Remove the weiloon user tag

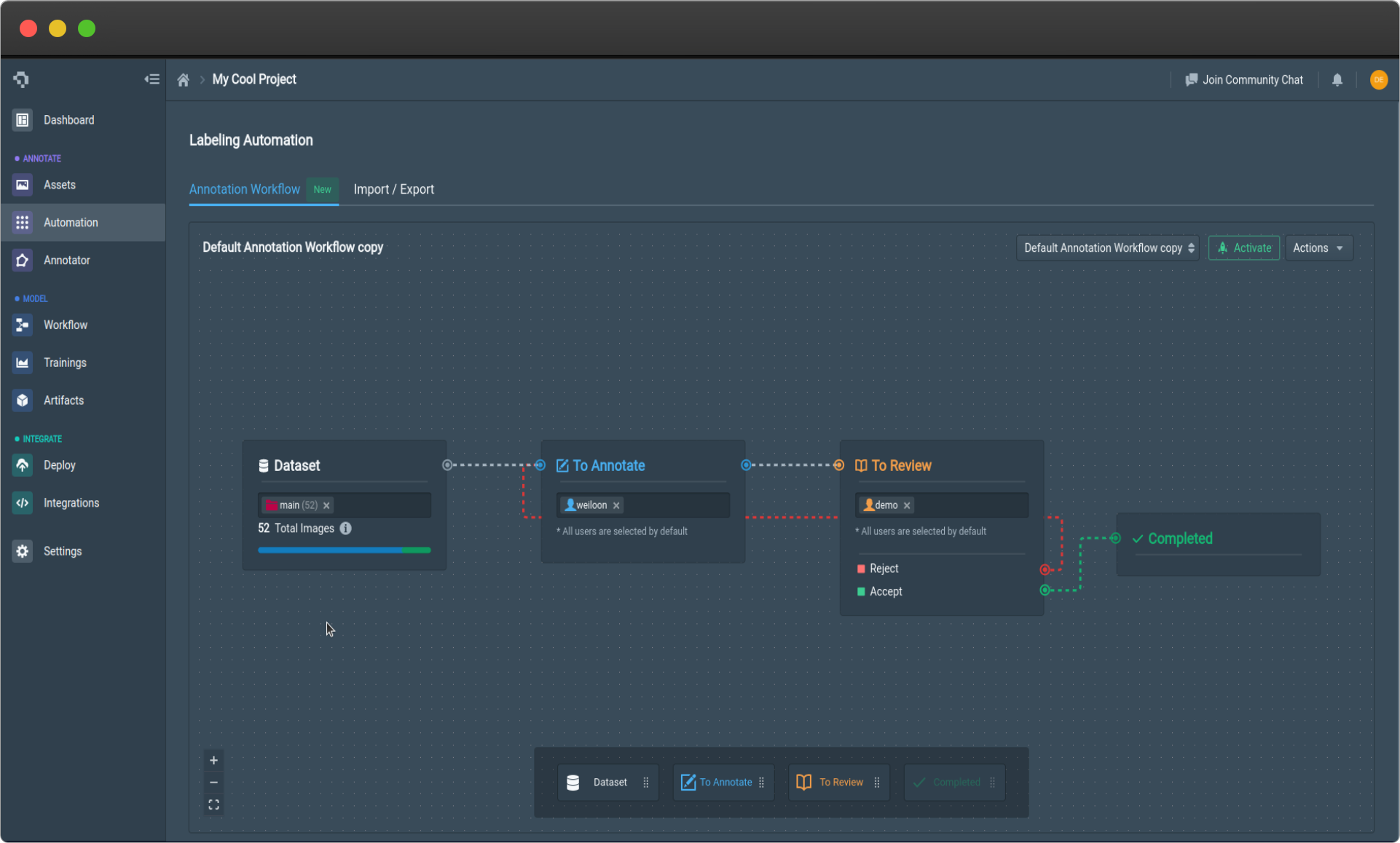click(616, 504)
